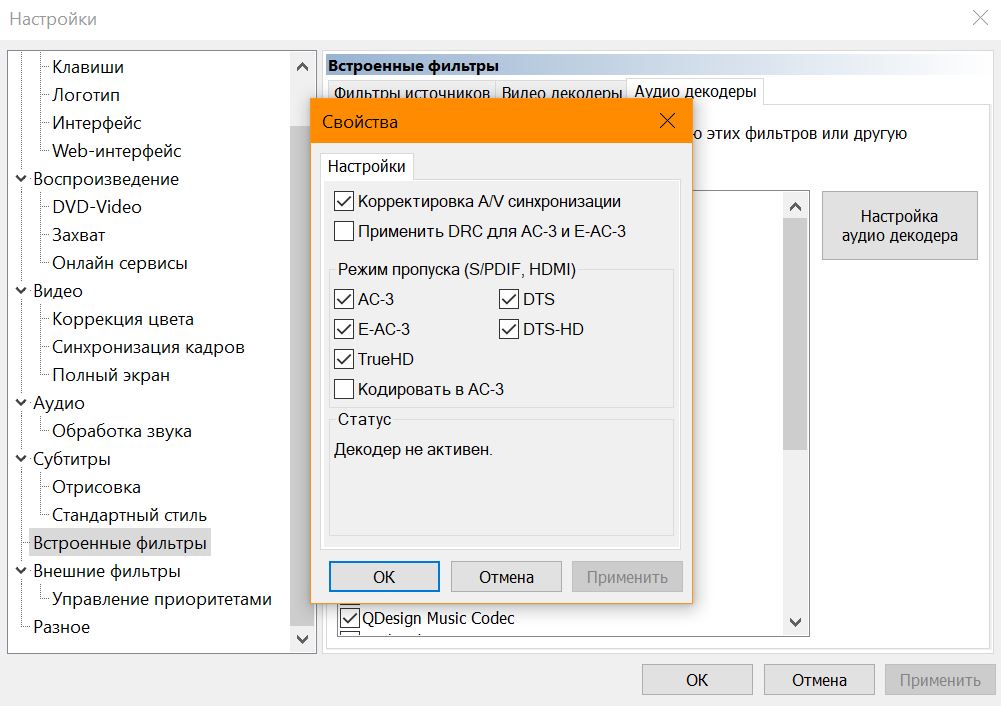Enable Кодировать в AC-3 checkbox
Viewport: 1001px width, 706px height.
click(x=344, y=389)
